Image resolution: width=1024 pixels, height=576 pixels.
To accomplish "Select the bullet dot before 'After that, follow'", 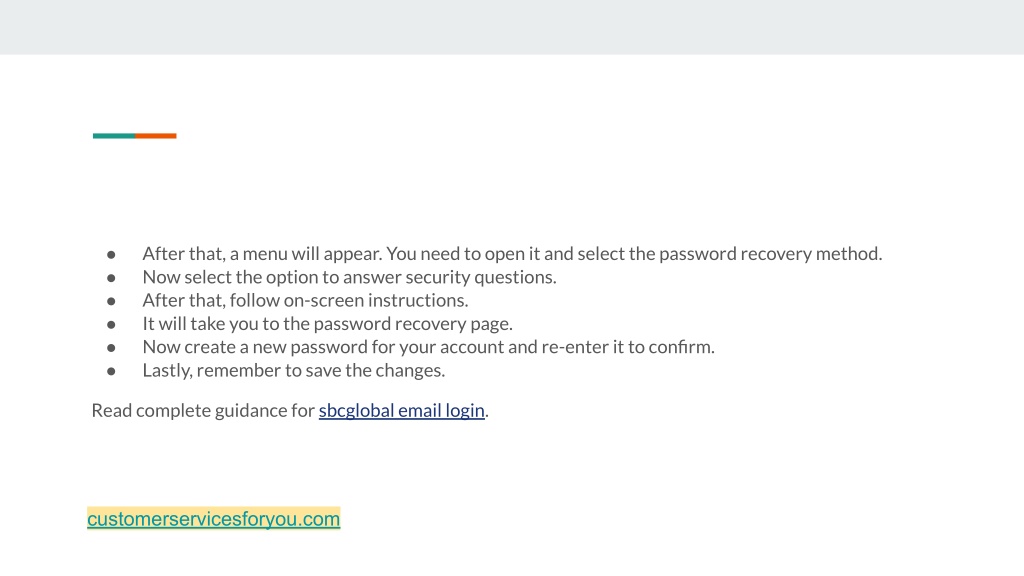I will [112, 302].
